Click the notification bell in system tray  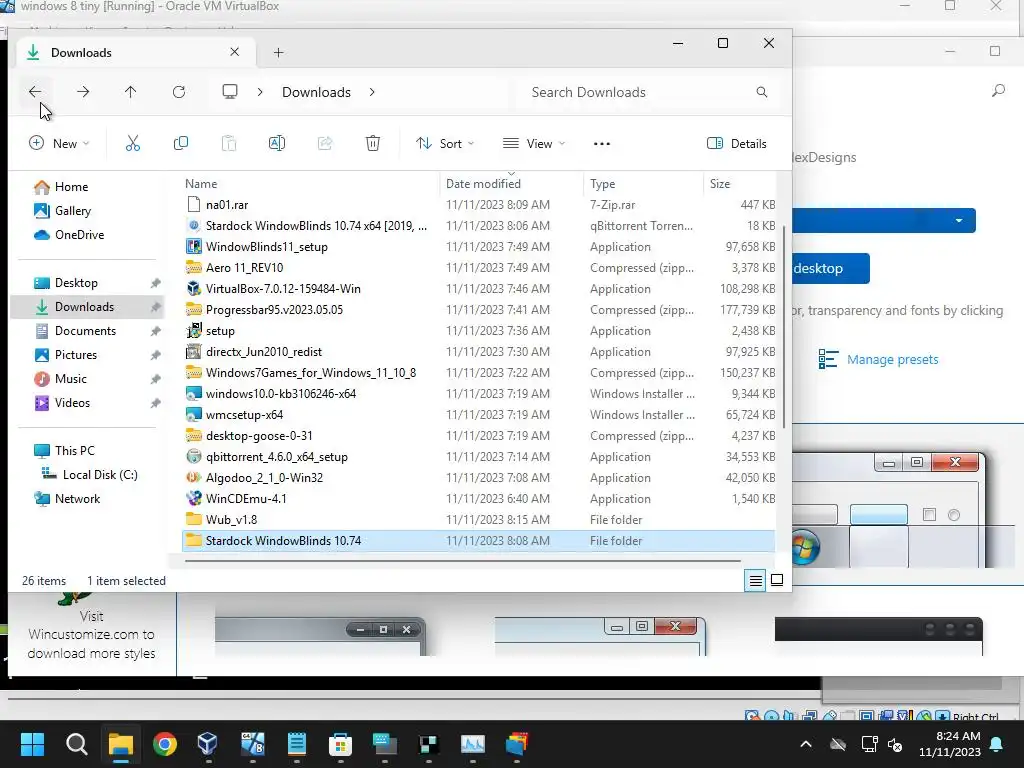click(997, 744)
